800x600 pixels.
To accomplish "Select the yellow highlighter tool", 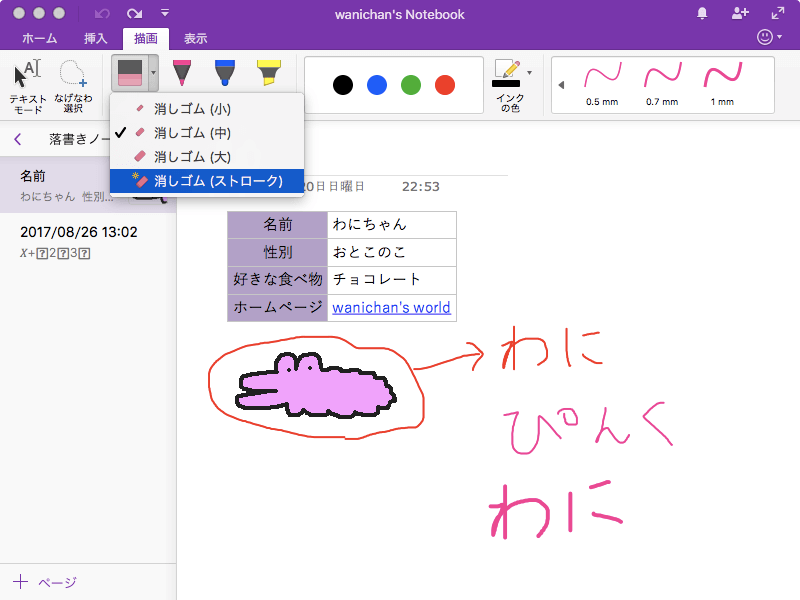I will click(x=268, y=72).
